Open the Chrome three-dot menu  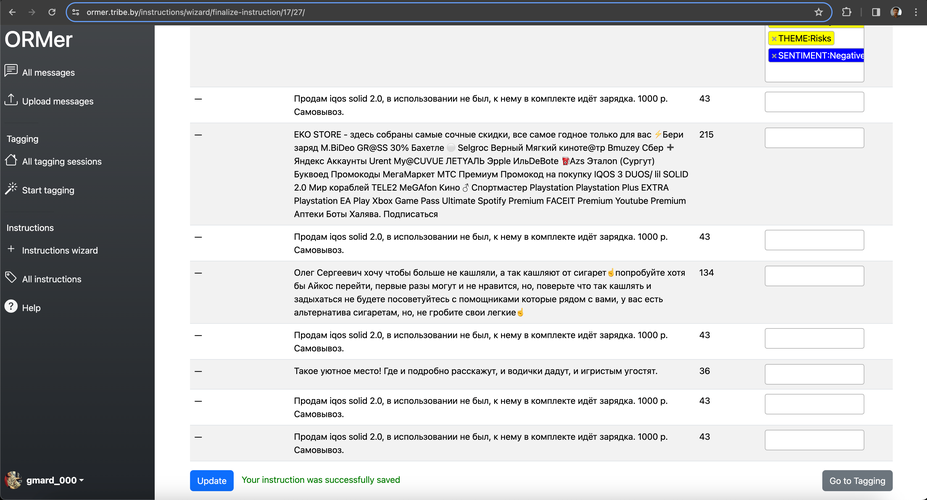click(x=915, y=12)
